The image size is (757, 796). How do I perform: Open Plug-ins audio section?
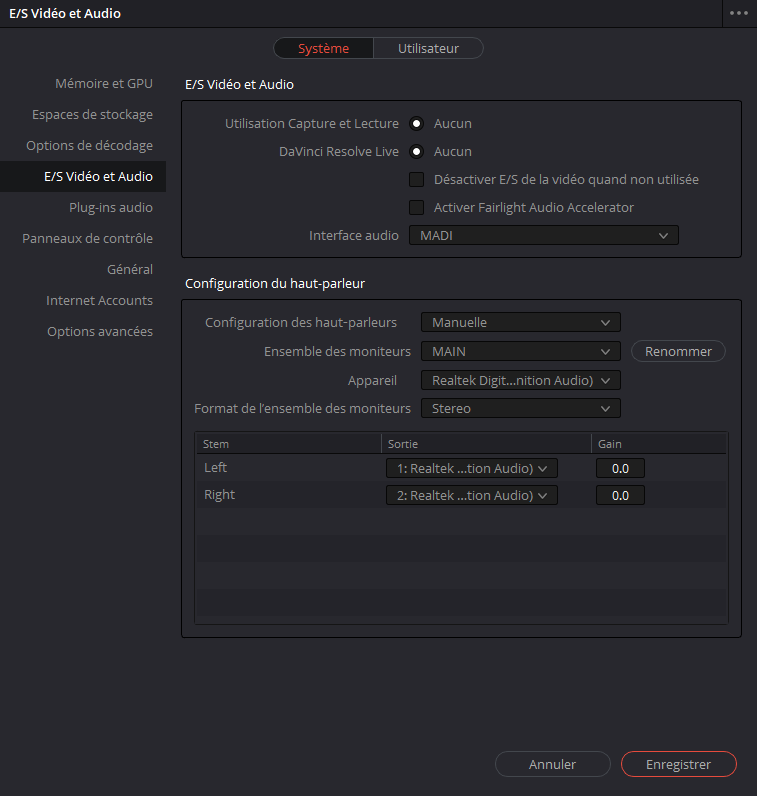pos(111,207)
